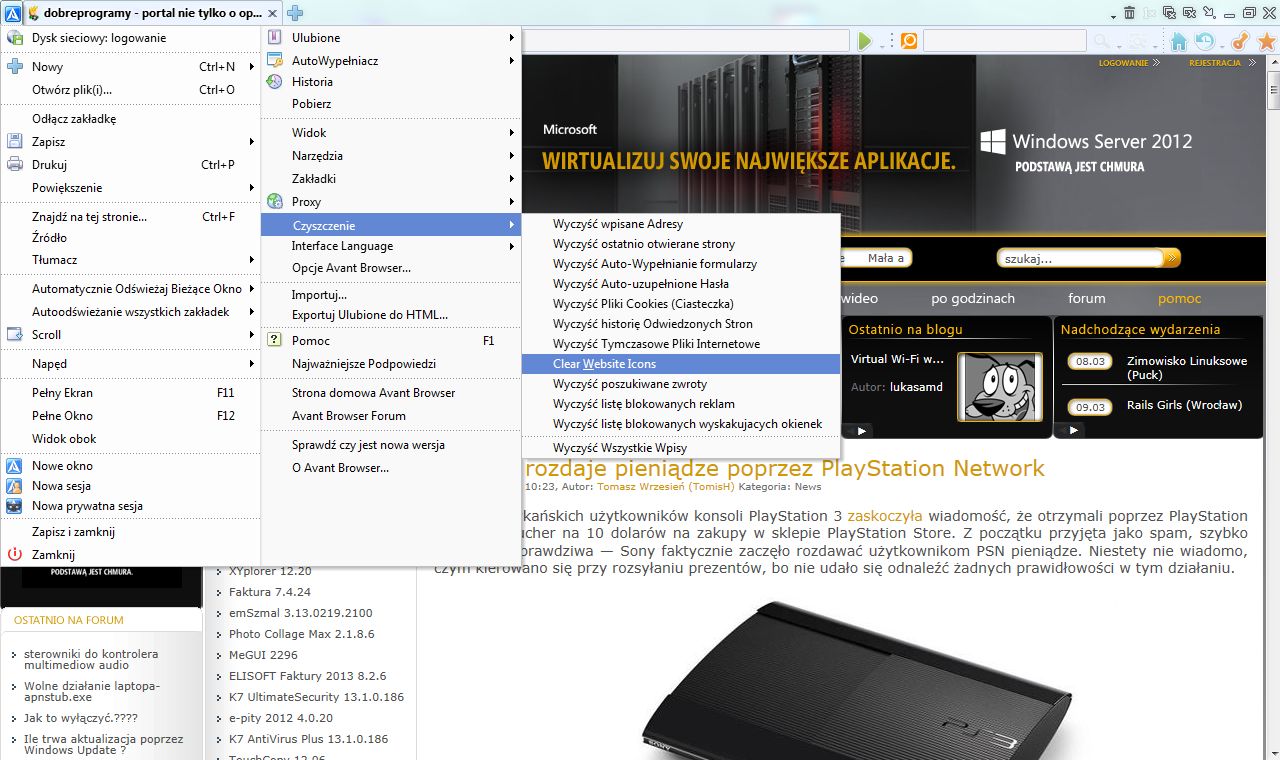Click the red power icon beside Zamknij
Image resolution: width=1280 pixels, height=760 pixels.
[x=14, y=555]
